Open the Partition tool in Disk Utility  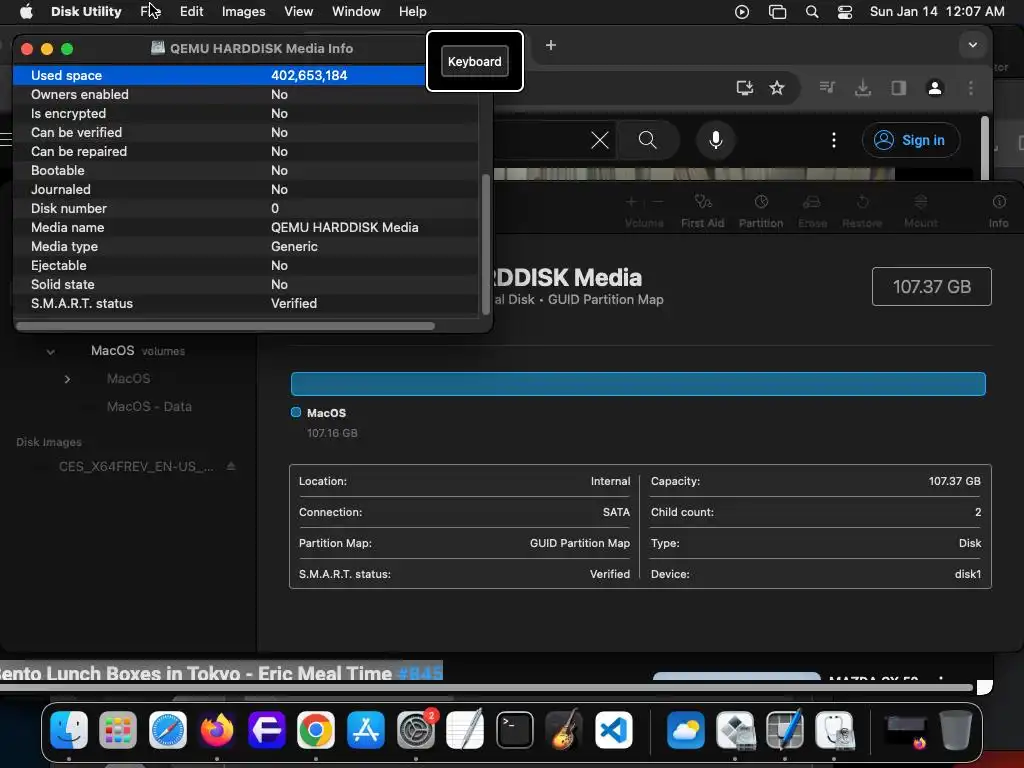point(761,210)
